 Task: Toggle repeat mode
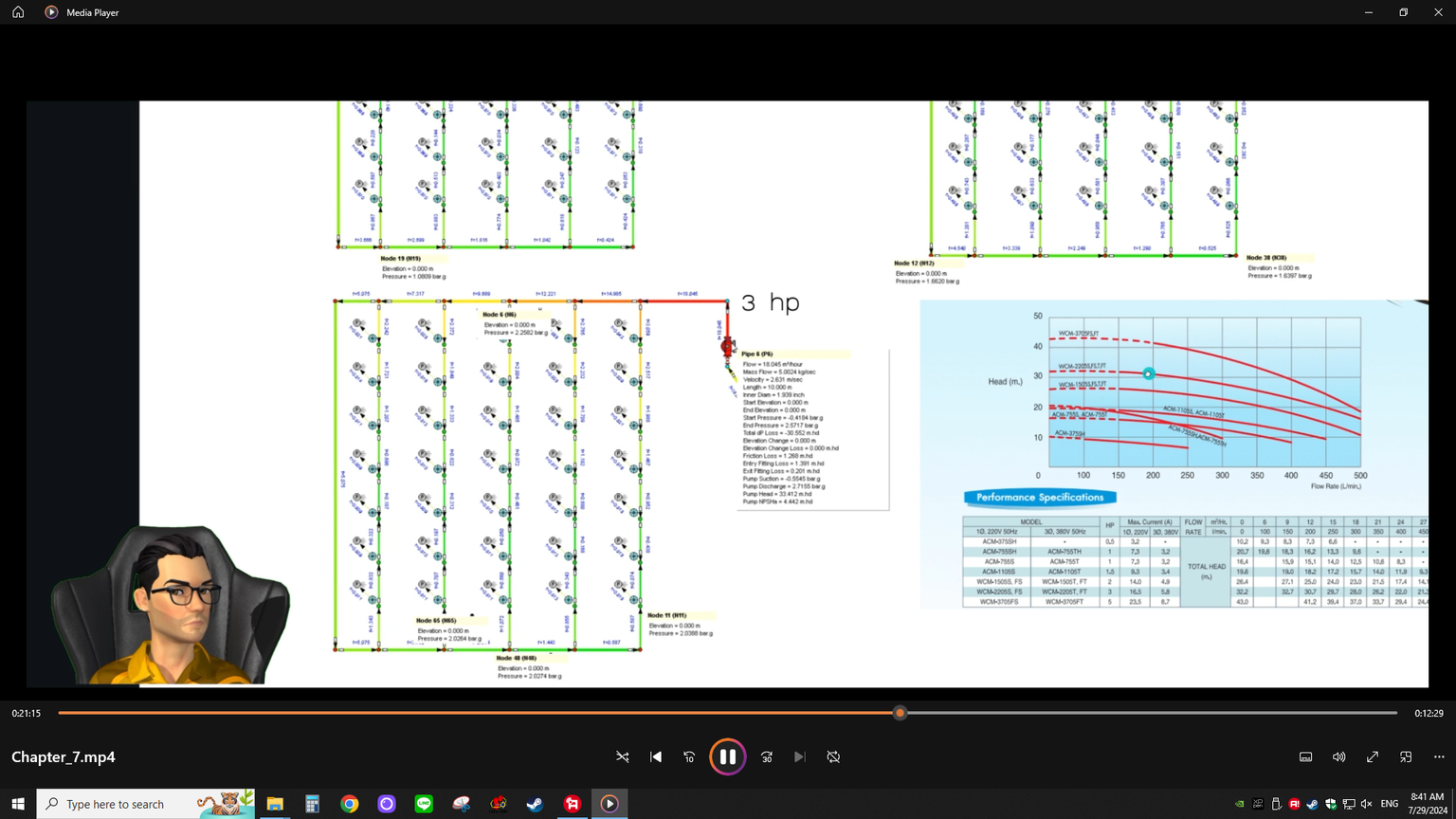pyautogui.click(x=833, y=756)
